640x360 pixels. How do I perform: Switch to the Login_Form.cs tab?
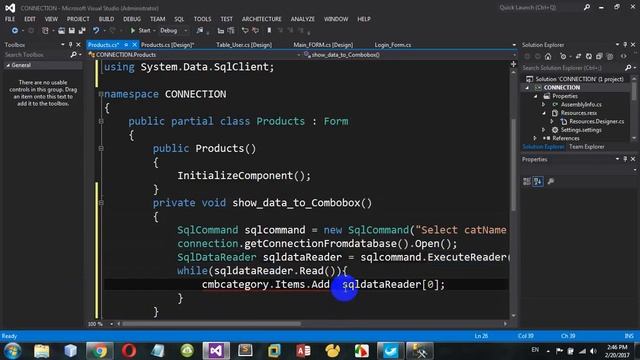[x=393, y=45]
